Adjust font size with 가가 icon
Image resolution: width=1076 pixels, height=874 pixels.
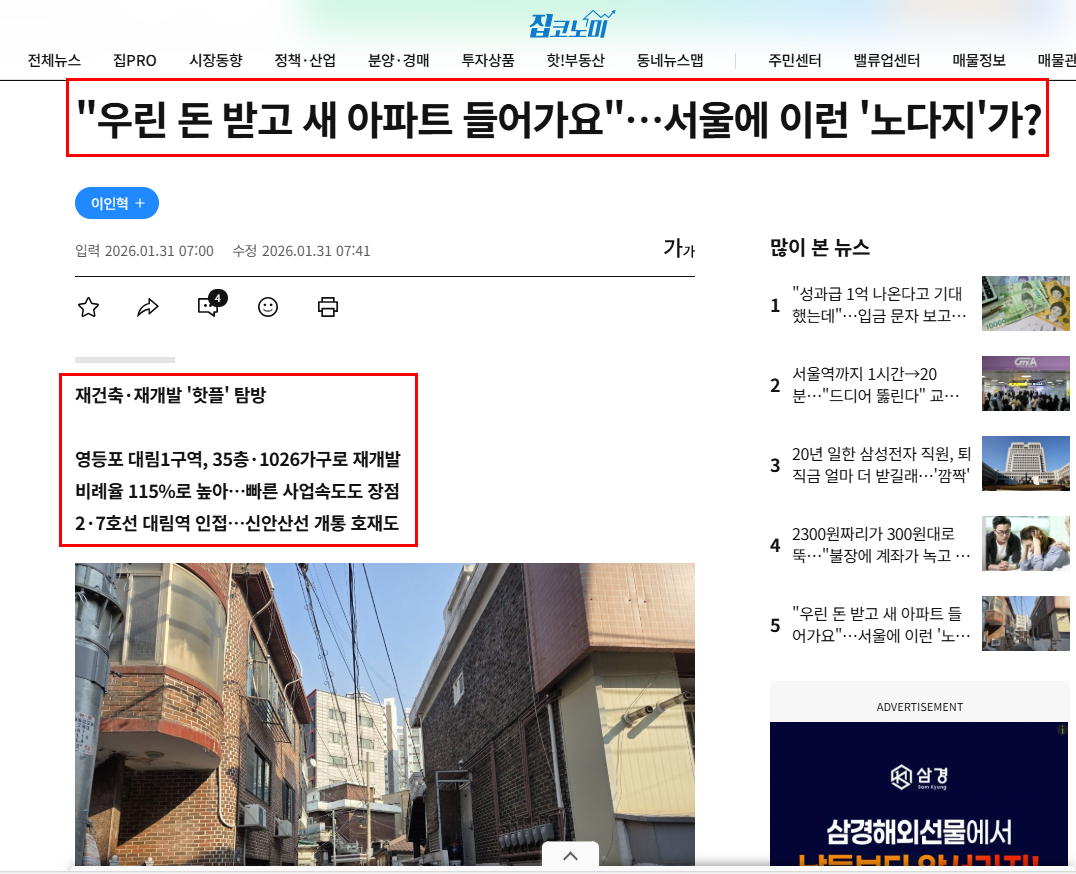tap(679, 248)
